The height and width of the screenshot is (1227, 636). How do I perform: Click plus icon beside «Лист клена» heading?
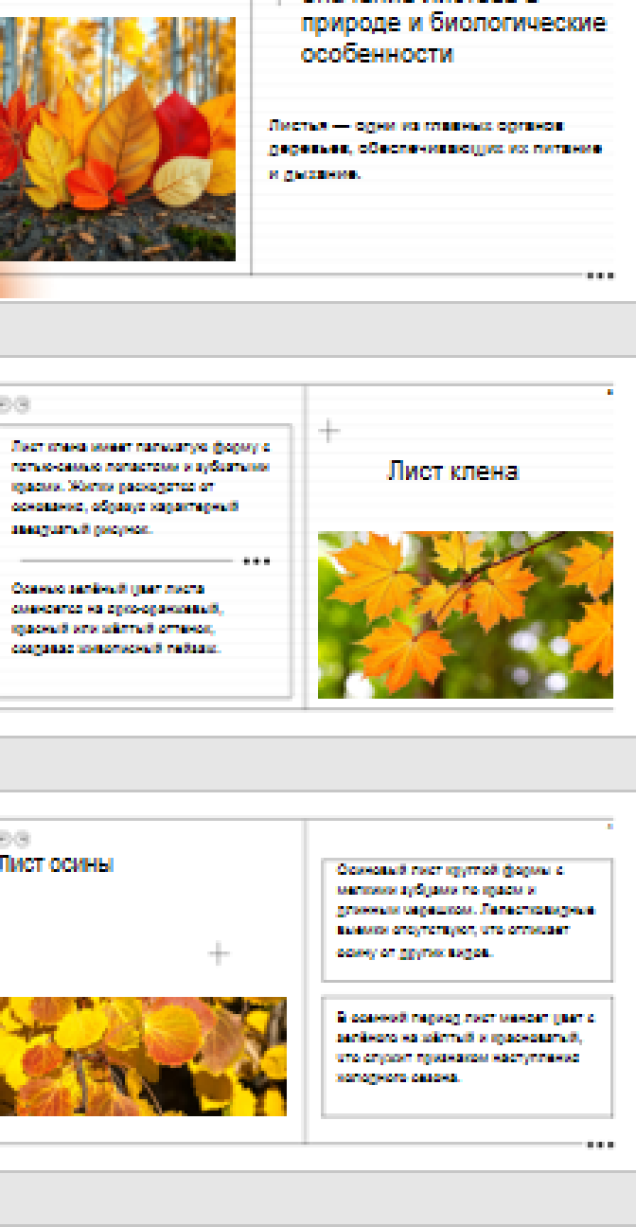pos(329,431)
